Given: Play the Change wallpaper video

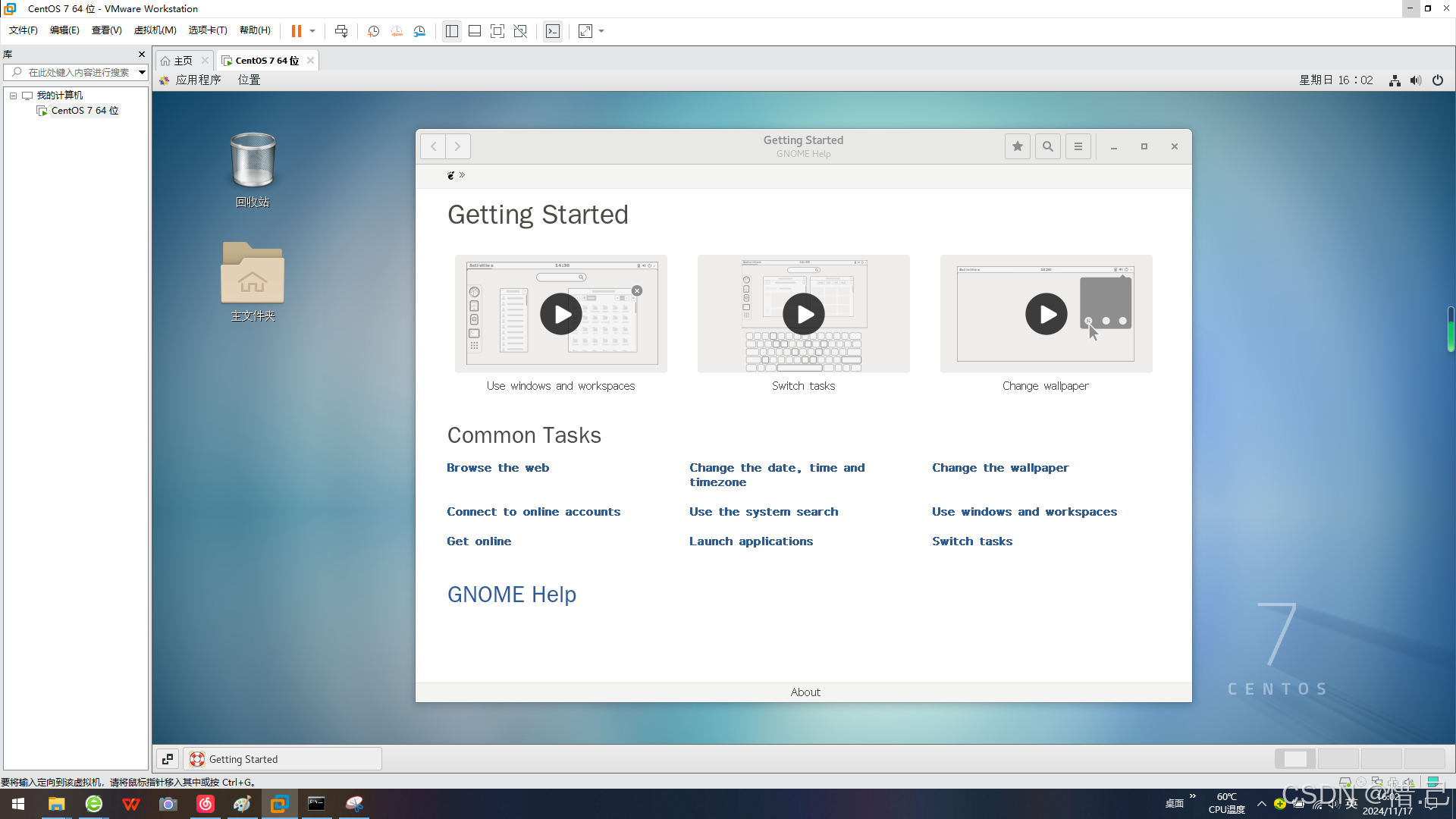Looking at the screenshot, I should [x=1046, y=314].
